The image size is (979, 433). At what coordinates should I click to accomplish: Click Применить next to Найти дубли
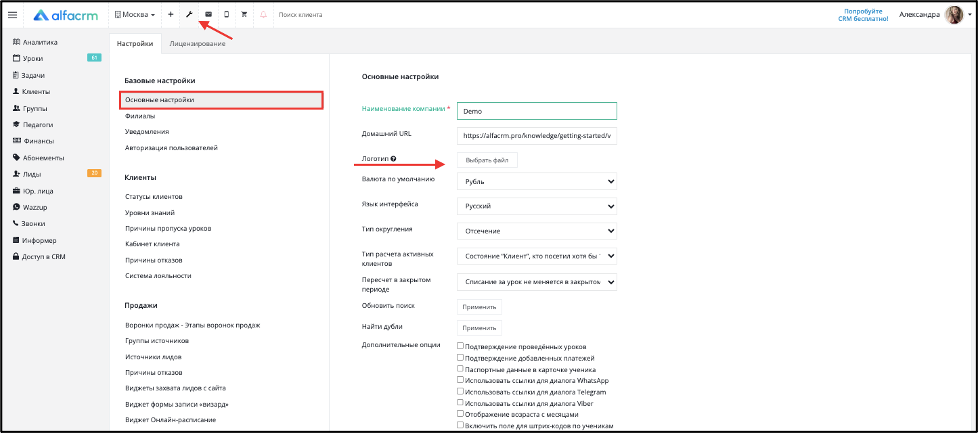coord(480,328)
